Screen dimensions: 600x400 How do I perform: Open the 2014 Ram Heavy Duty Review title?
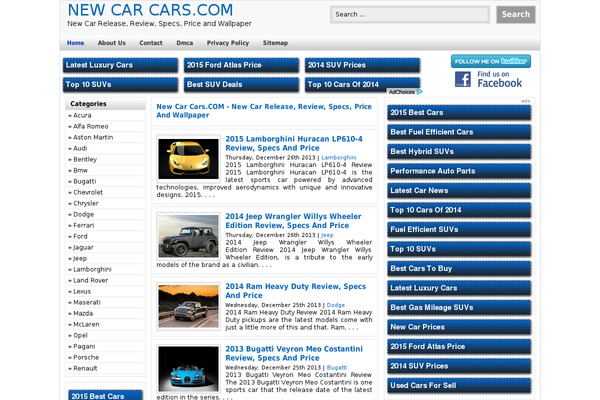point(295,291)
